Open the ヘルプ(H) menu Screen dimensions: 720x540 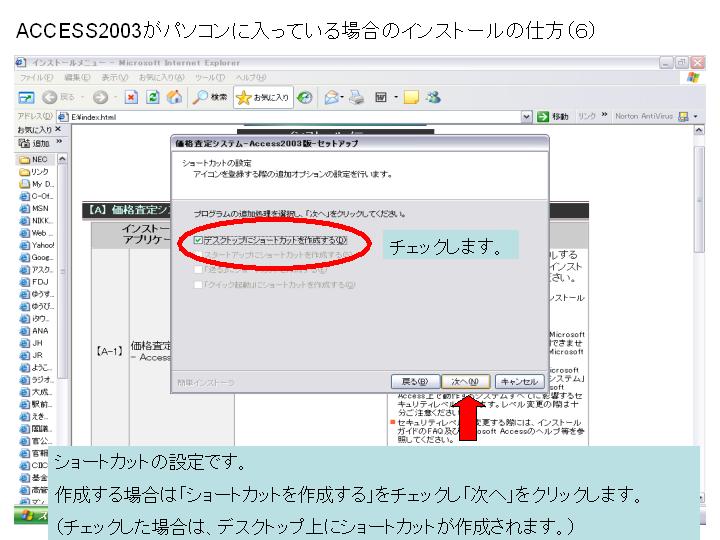[x=251, y=78]
